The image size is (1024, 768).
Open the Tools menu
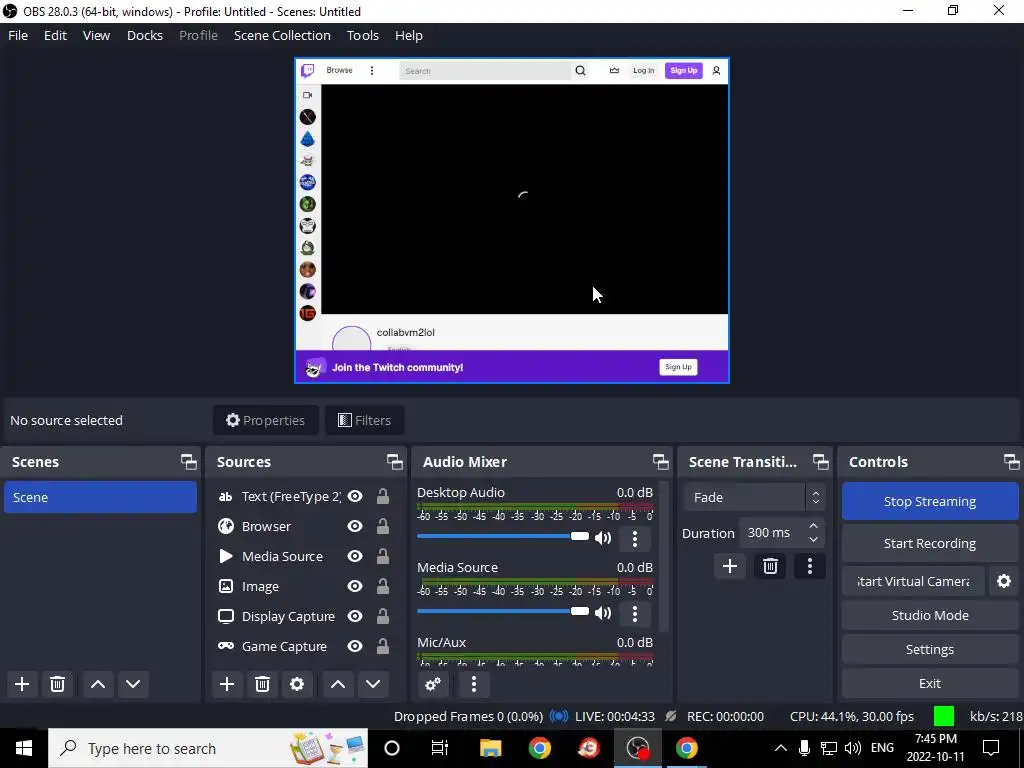[x=362, y=36]
